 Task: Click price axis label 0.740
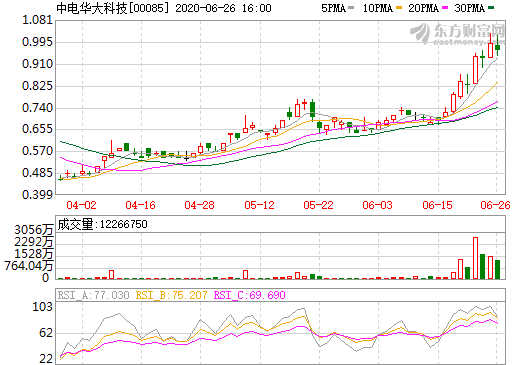[38, 108]
